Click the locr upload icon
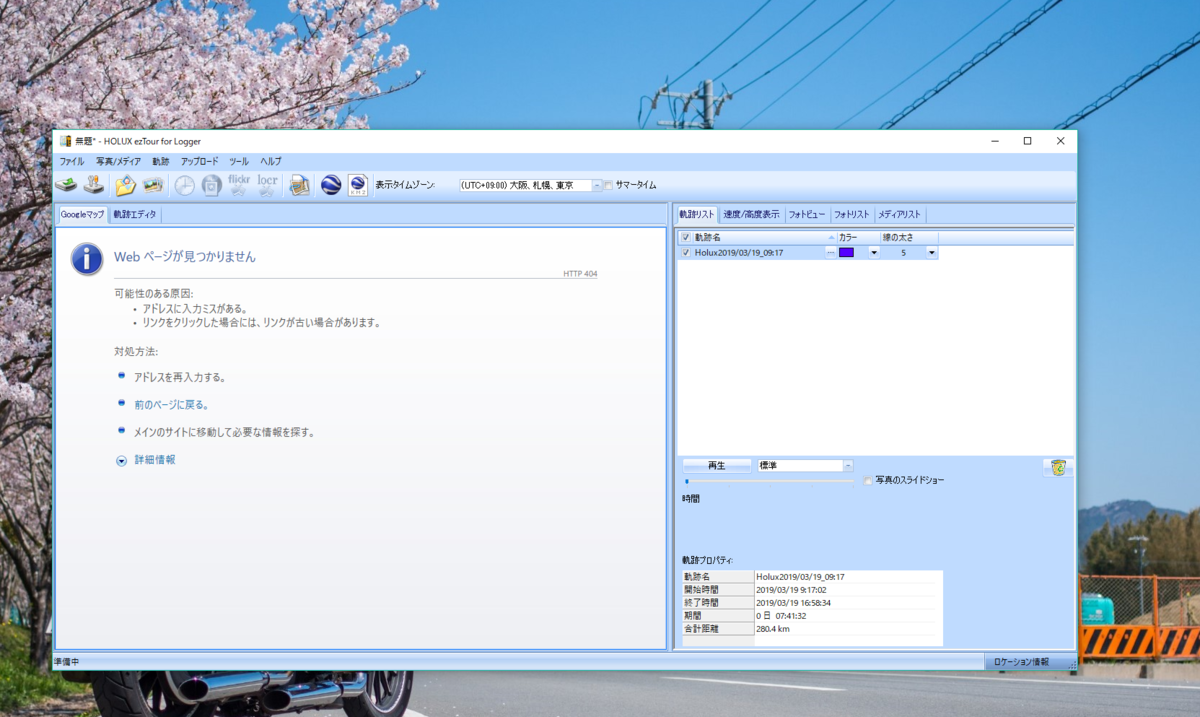The height and width of the screenshot is (717, 1200). tap(266, 185)
